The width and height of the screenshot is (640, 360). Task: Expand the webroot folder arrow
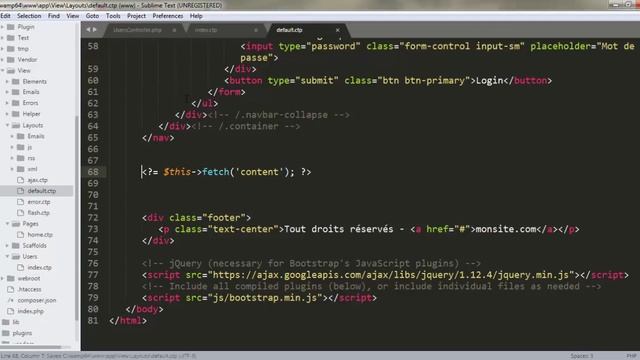pos(2,278)
